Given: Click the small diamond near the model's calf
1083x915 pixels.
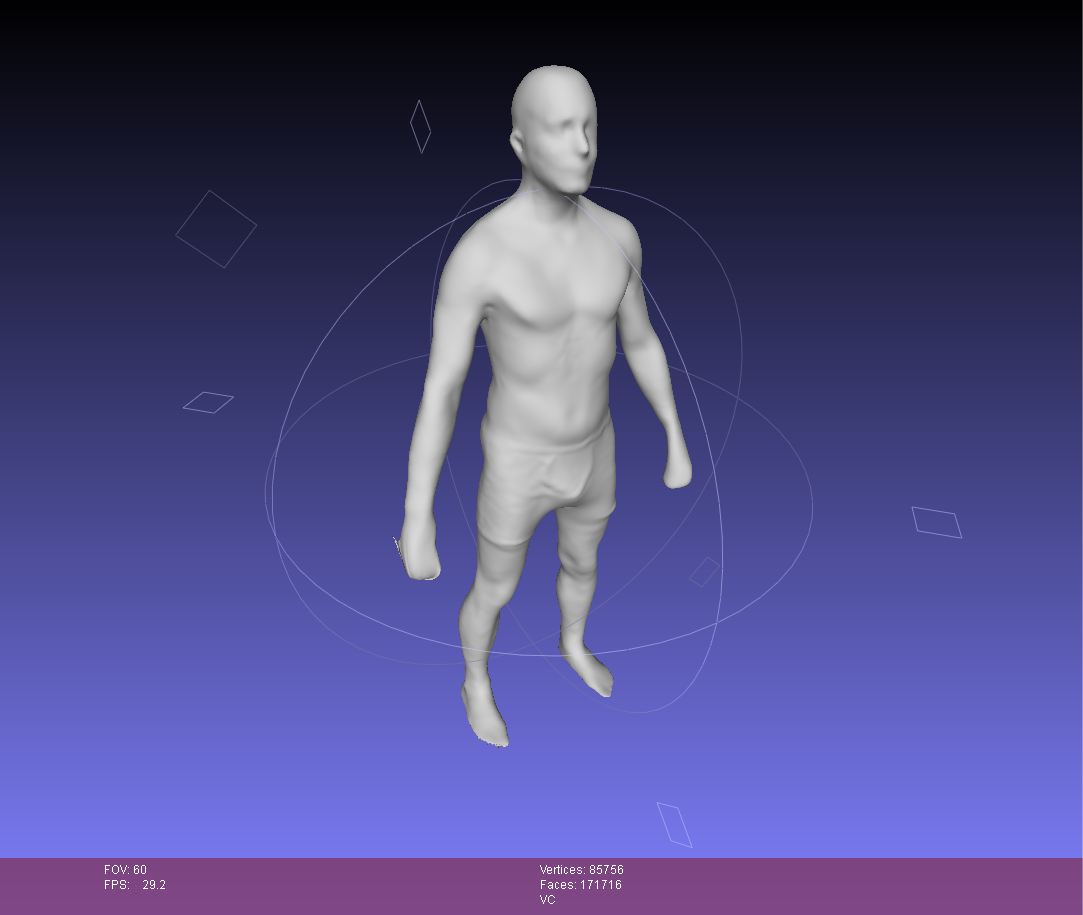Looking at the screenshot, I should point(705,572).
